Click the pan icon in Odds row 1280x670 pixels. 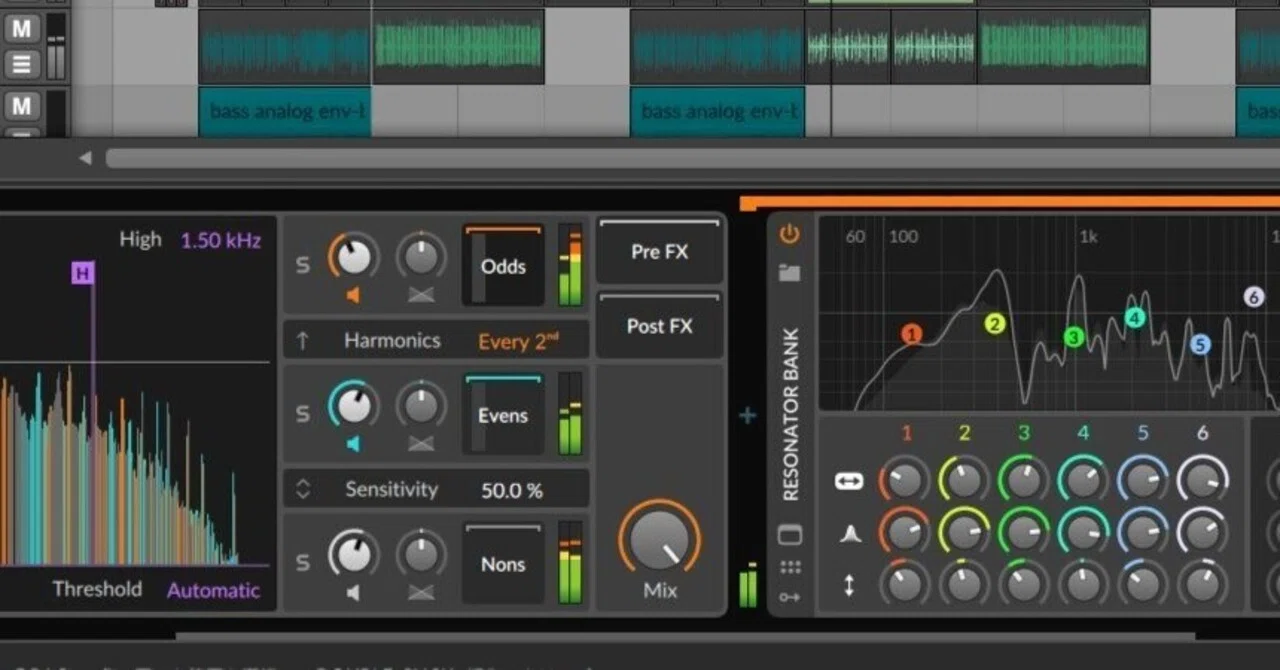coord(421,296)
